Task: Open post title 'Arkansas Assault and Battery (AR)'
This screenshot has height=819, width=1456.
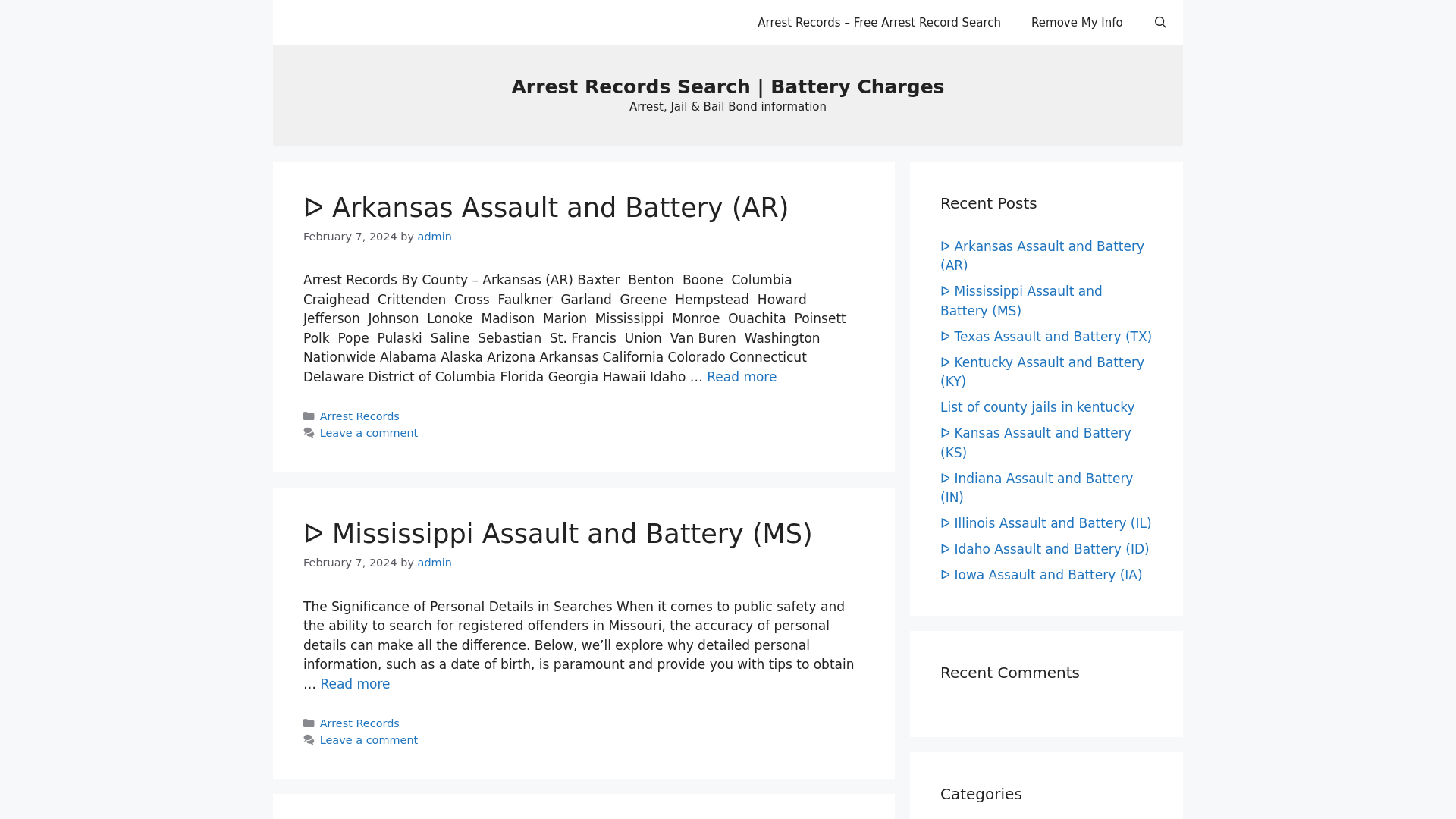Action: pyautogui.click(x=546, y=208)
